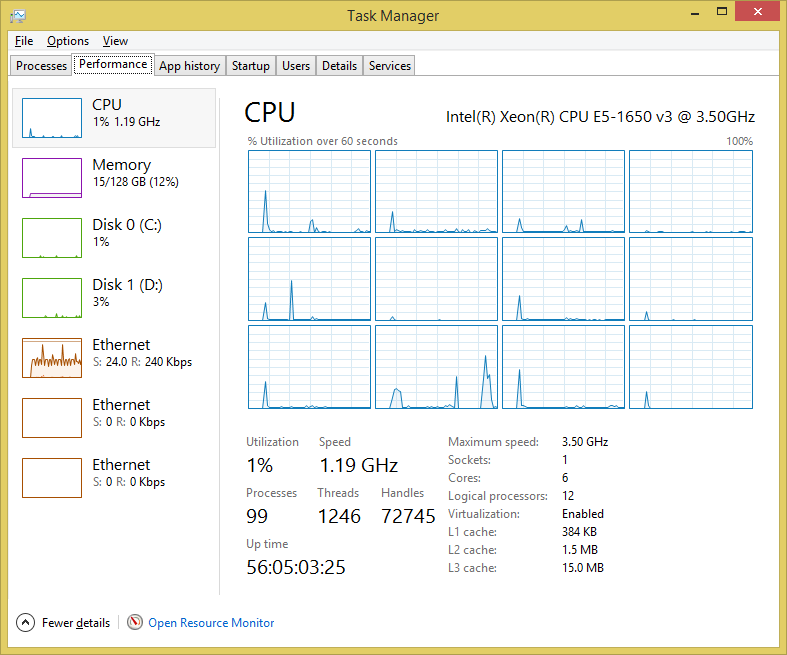
Task: Open the File menu
Action: pos(24,41)
